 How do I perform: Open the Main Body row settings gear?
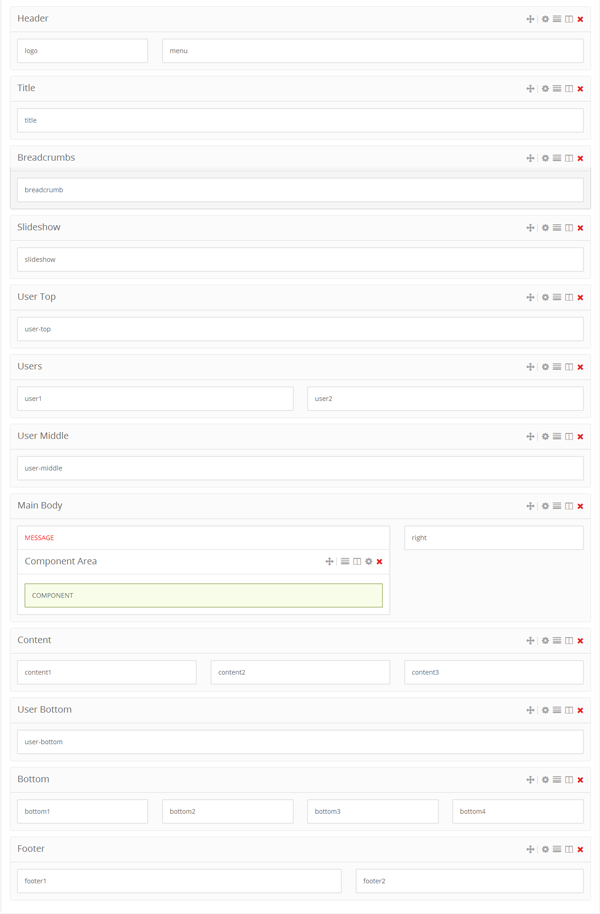tap(545, 506)
